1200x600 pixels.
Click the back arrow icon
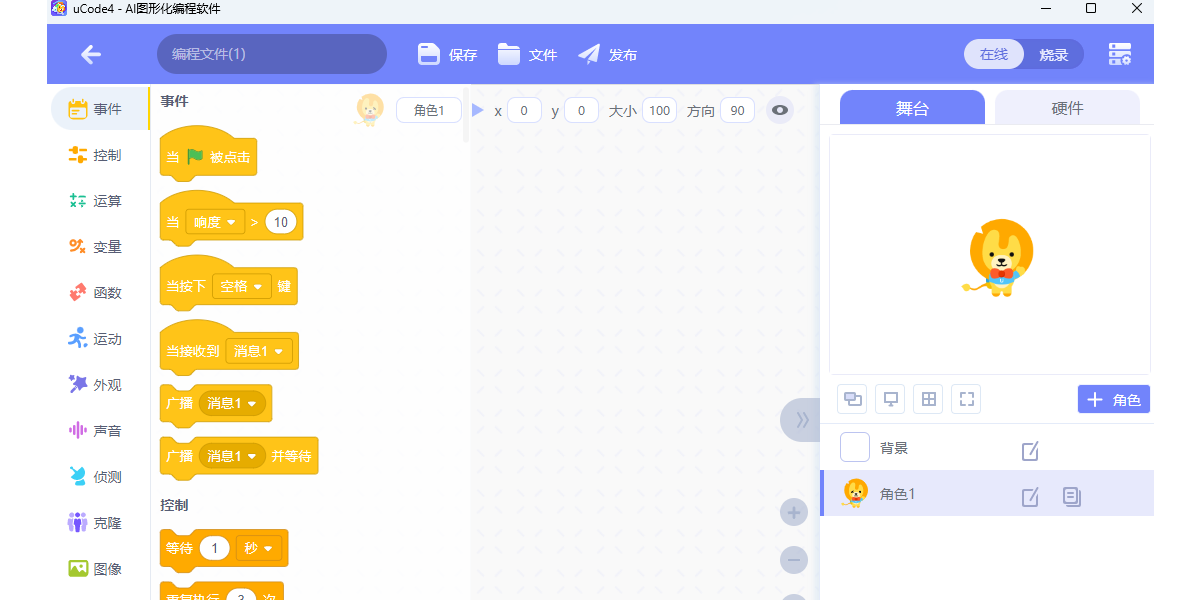(x=91, y=55)
